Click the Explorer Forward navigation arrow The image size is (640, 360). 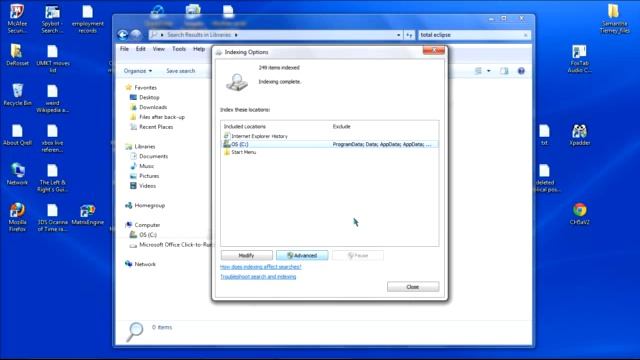click(136, 35)
